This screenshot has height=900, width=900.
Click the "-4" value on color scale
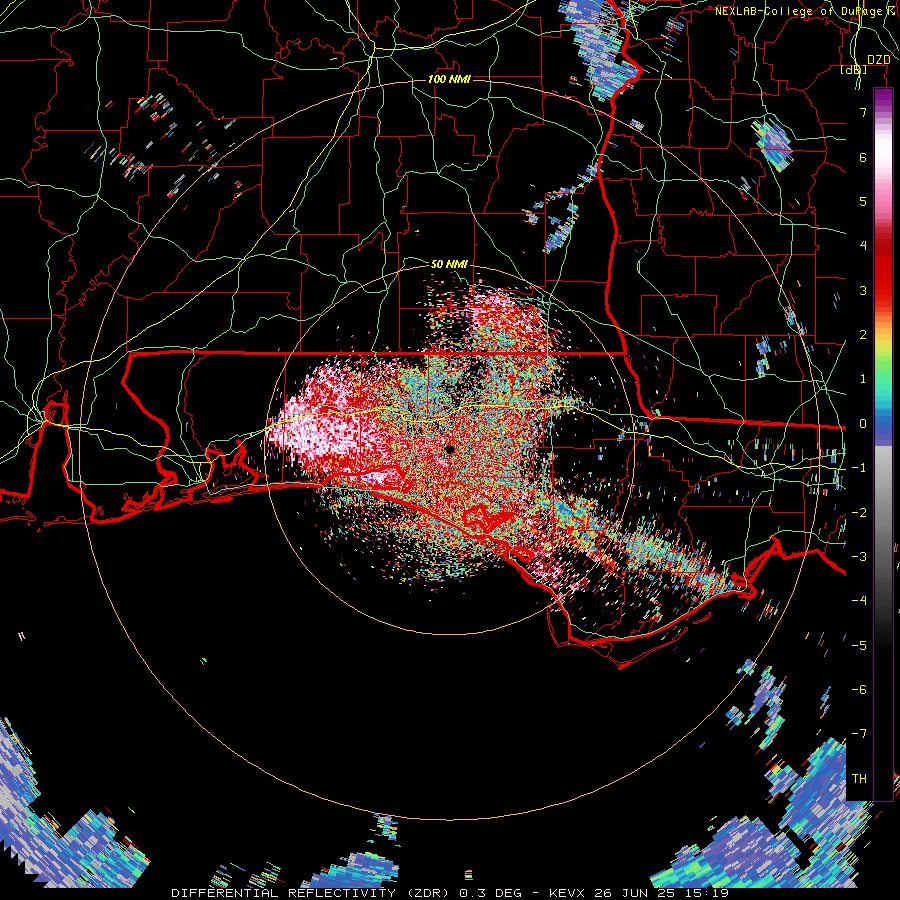point(859,601)
